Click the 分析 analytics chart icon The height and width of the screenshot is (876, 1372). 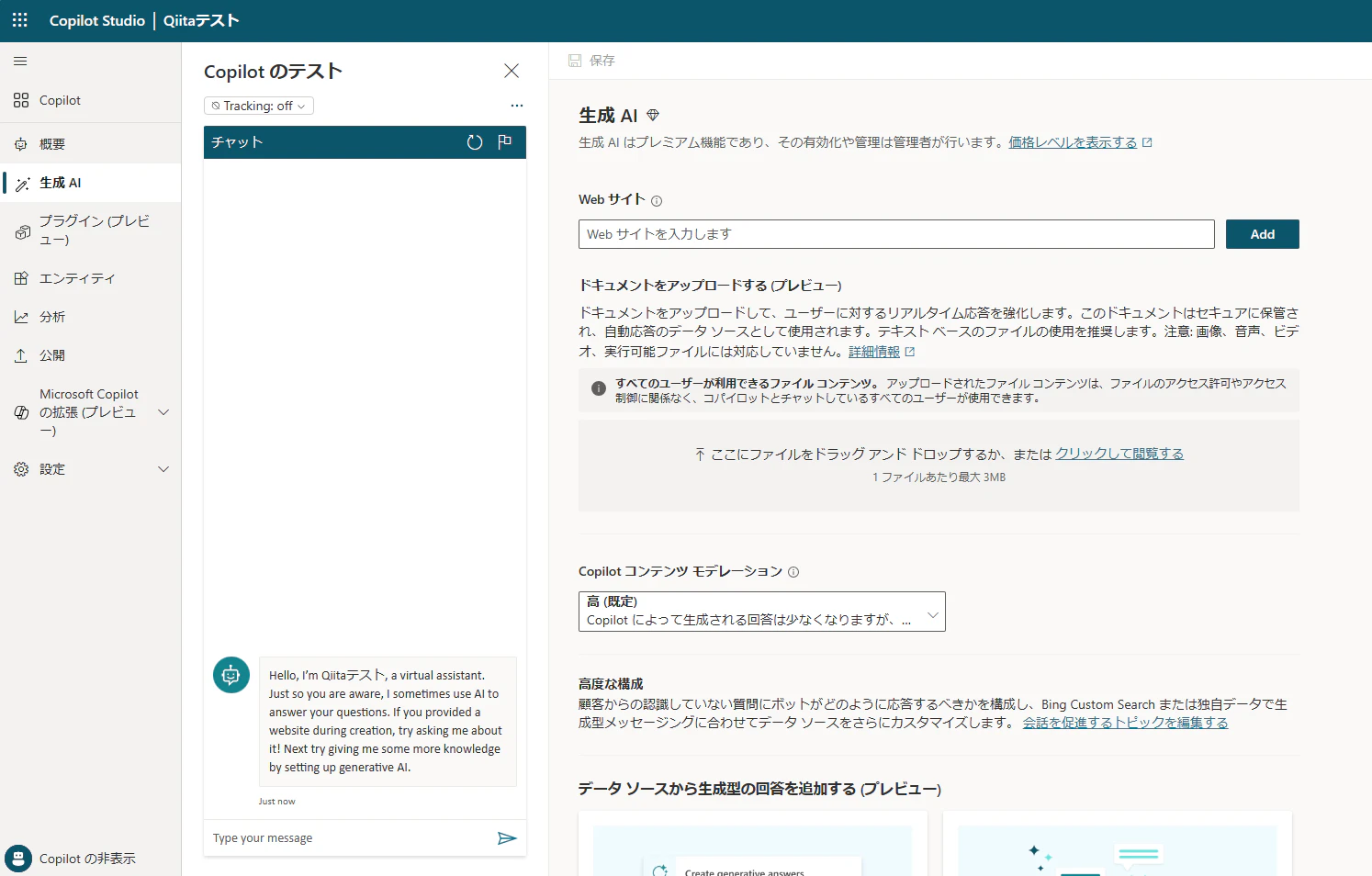pos(21,317)
